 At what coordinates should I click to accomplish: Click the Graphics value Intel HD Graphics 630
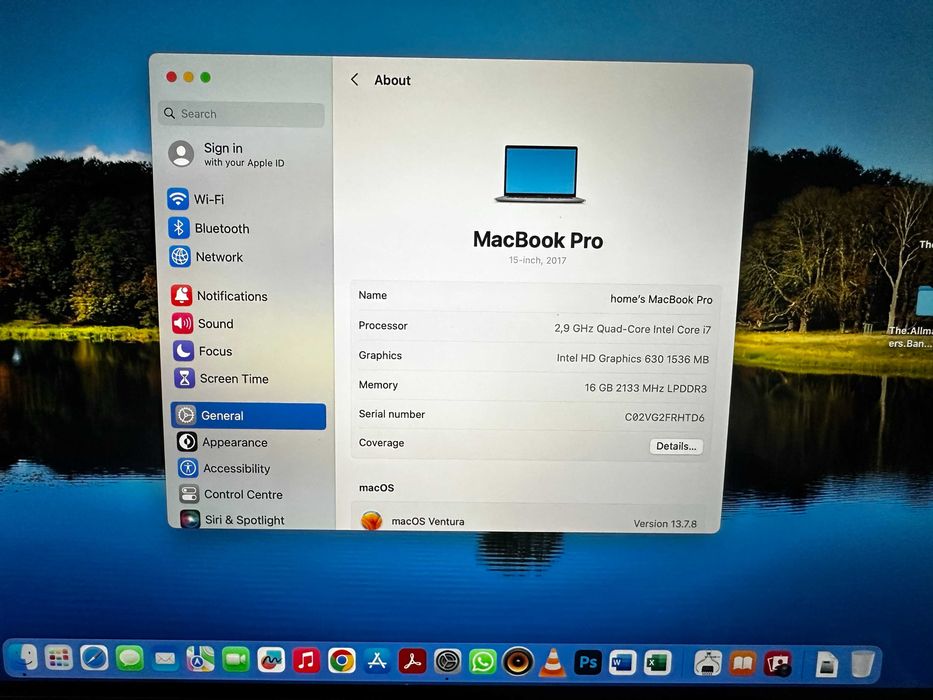tap(633, 358)
